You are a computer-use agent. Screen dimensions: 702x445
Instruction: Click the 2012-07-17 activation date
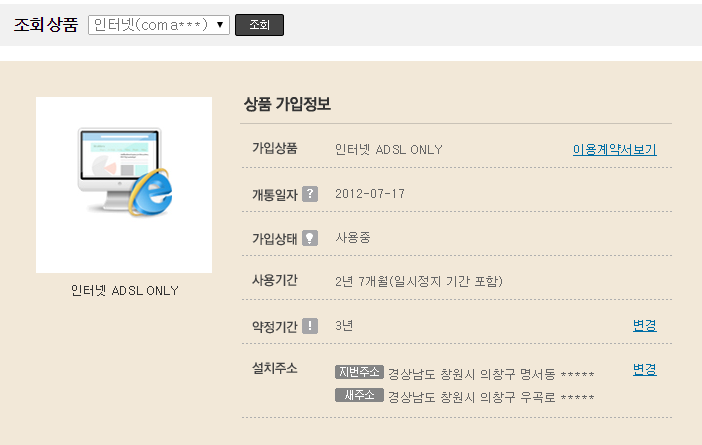pyautogui.click(x=370, y=194)
